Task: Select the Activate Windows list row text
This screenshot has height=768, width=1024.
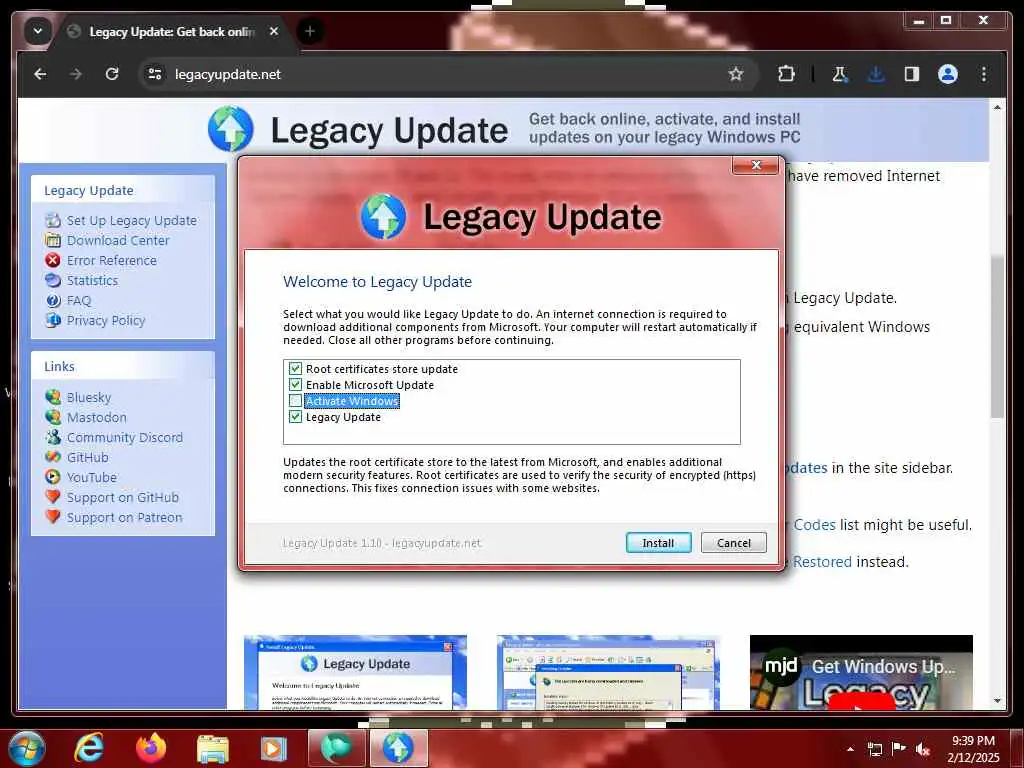Action: pos(352,401)
